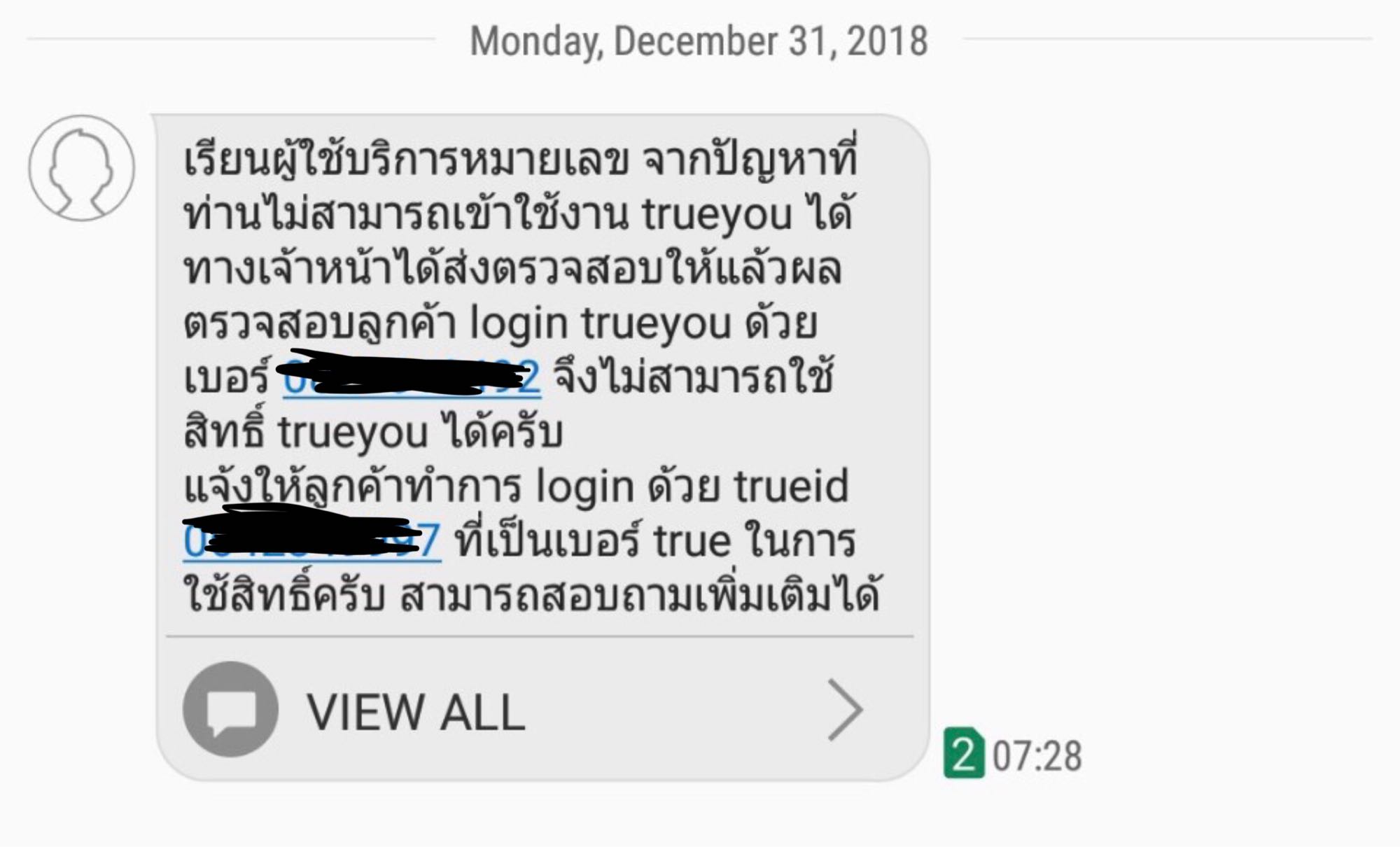Select the text ทางเจ้าหน้าได้ส่งตรวจสอบให้แล้วผล
1400x847 pixels.
(512, 270)
